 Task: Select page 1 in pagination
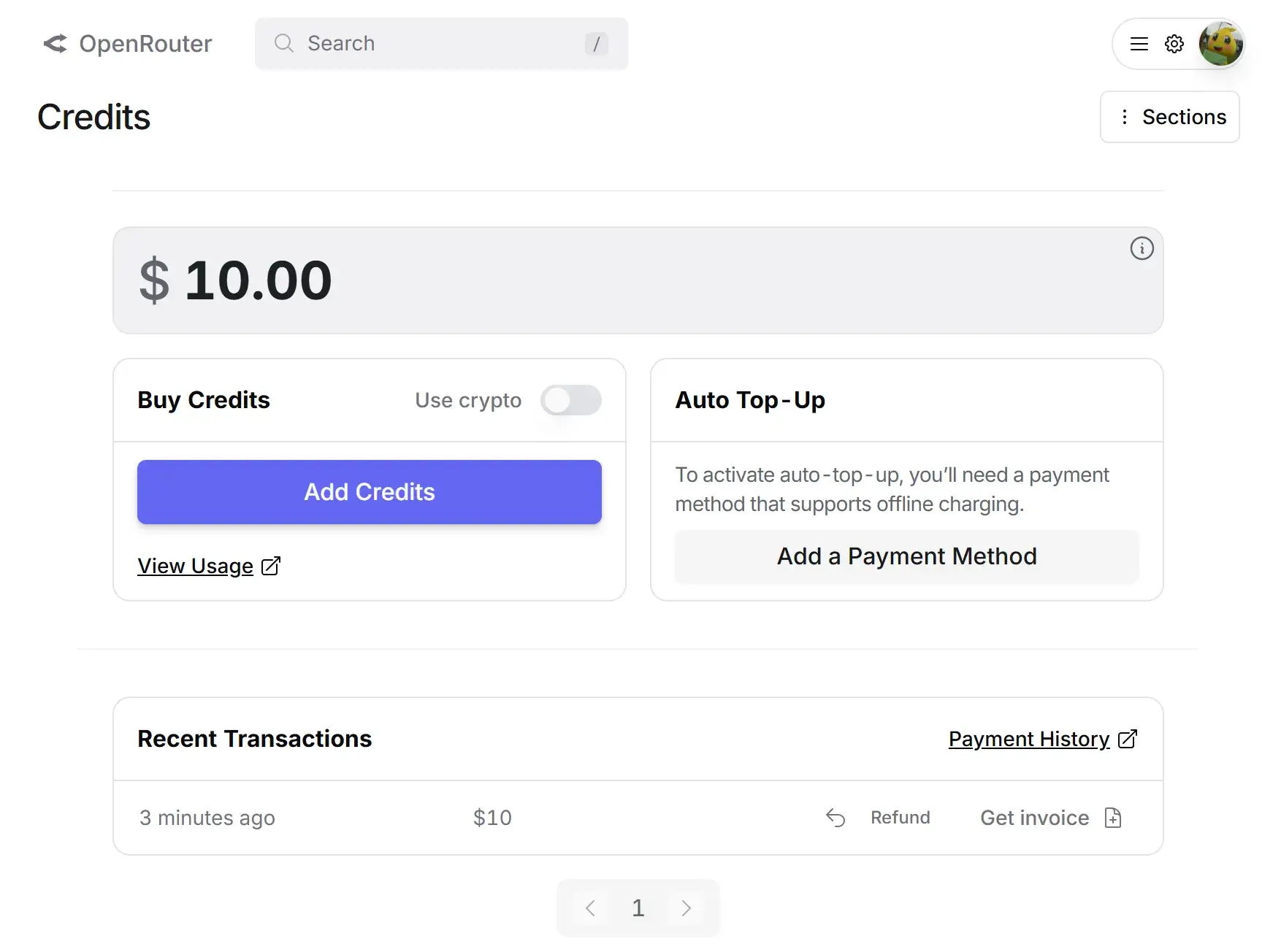point(638,908)
